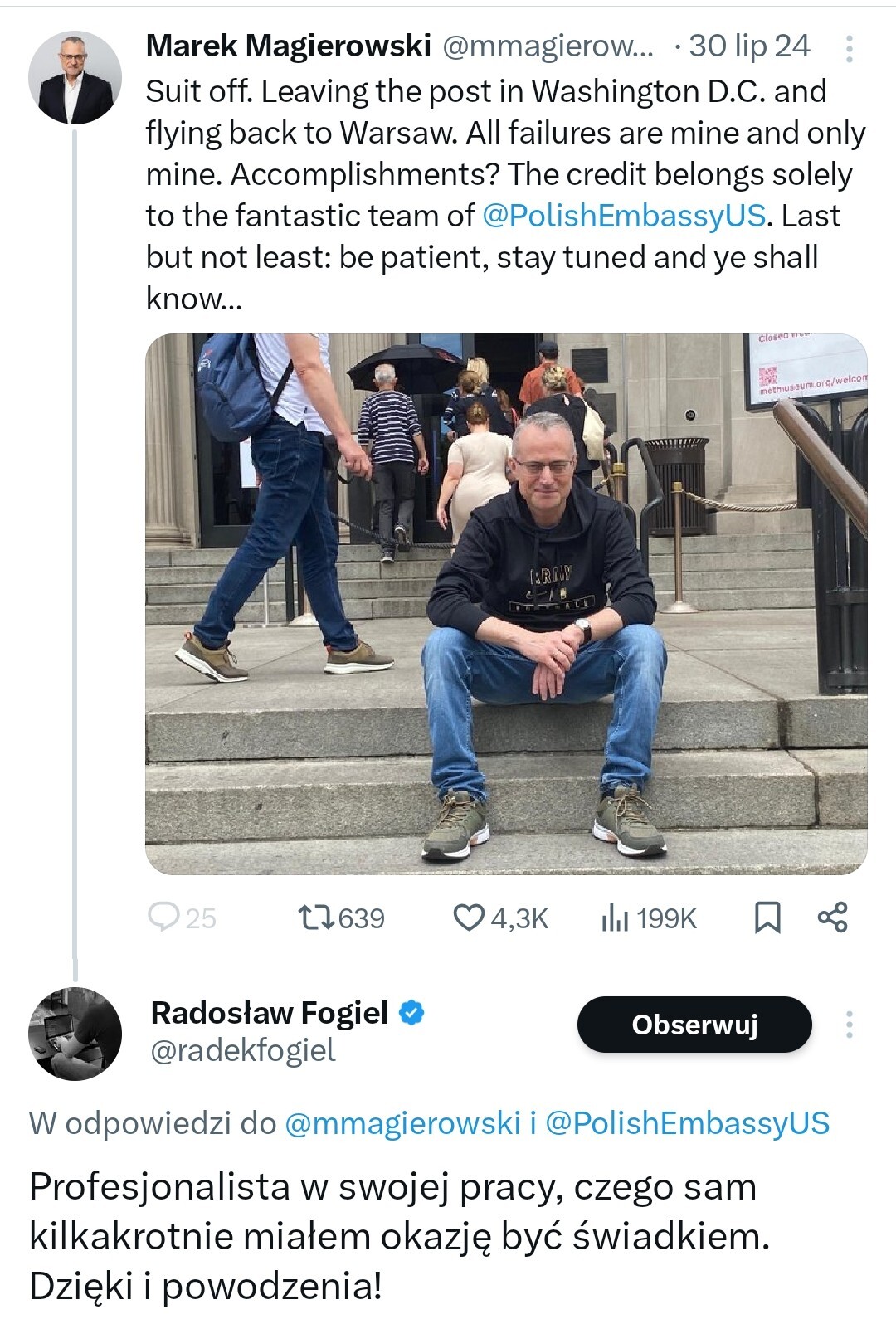
Task: Open more options on Marek's tweet
Action: pos(849,48)
